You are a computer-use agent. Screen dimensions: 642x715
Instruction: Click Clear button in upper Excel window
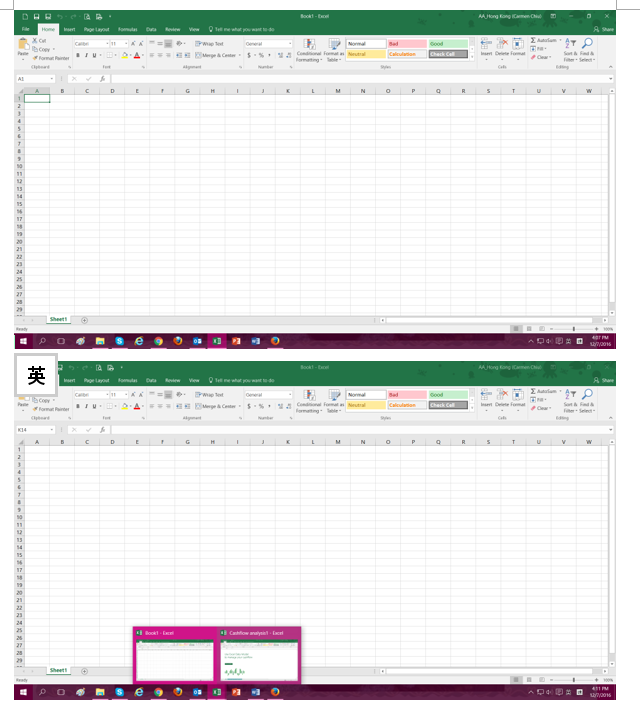pyautogui.click(x=541, y=57)
